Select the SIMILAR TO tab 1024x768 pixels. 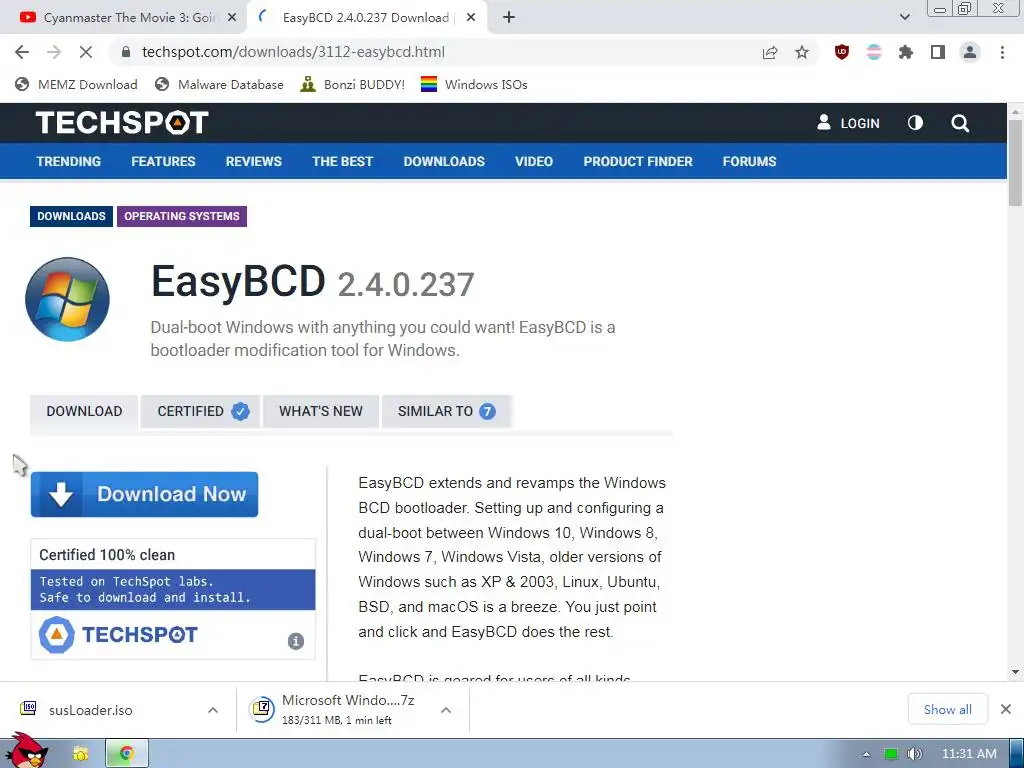(x=447, y=411)
